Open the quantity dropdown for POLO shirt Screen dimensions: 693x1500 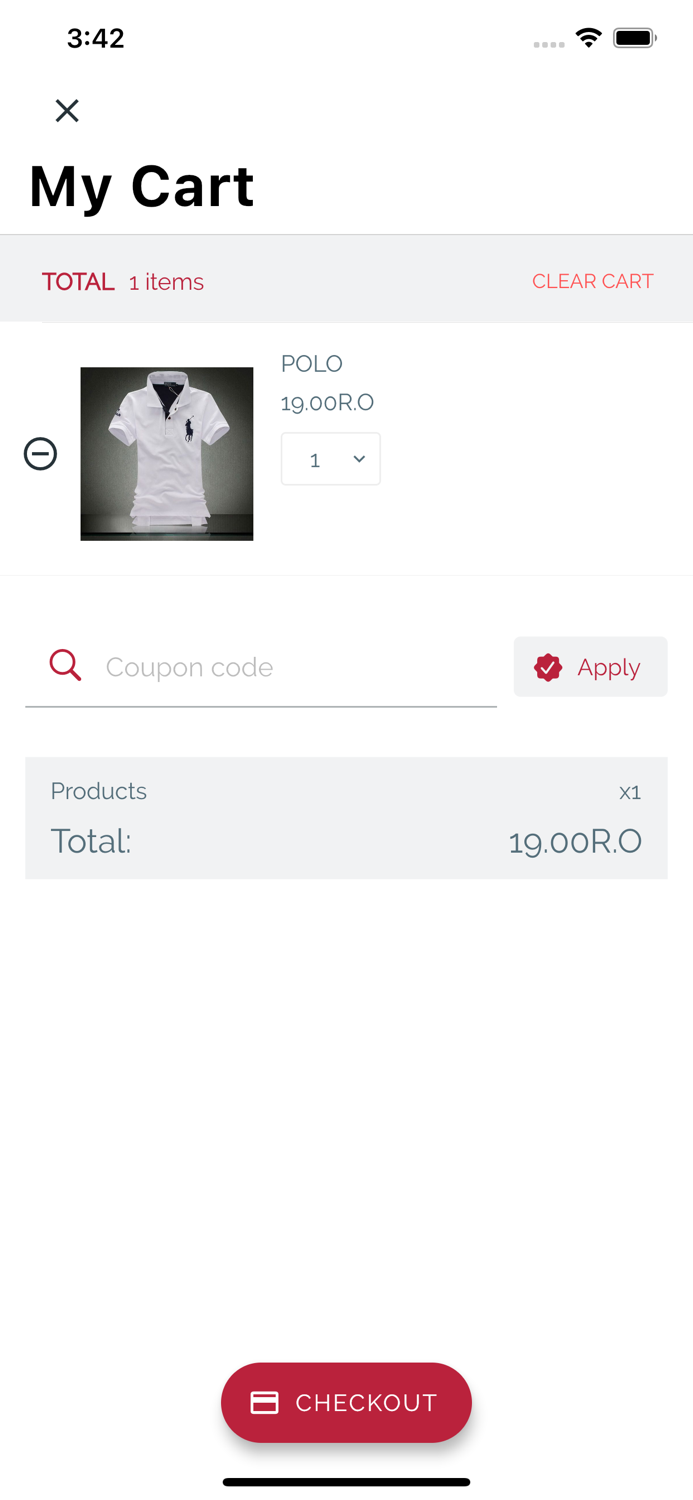pos(331,458)
